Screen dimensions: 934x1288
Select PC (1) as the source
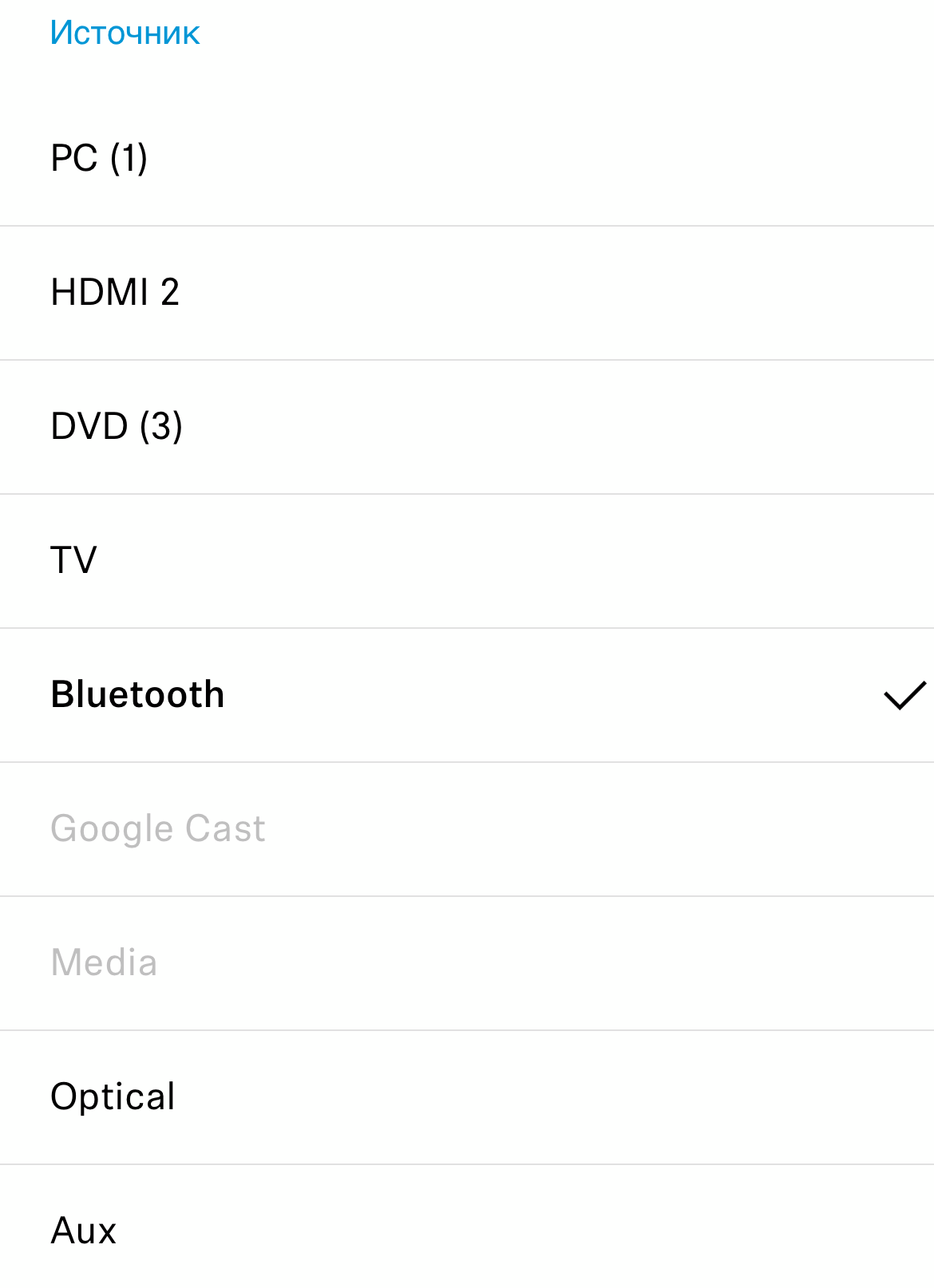pos(467,158)
